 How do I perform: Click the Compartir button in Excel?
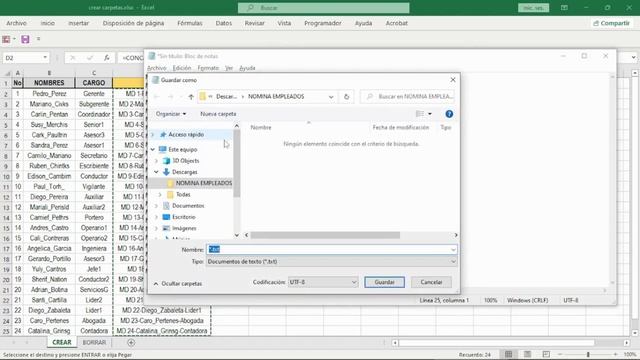click(611, 23)
